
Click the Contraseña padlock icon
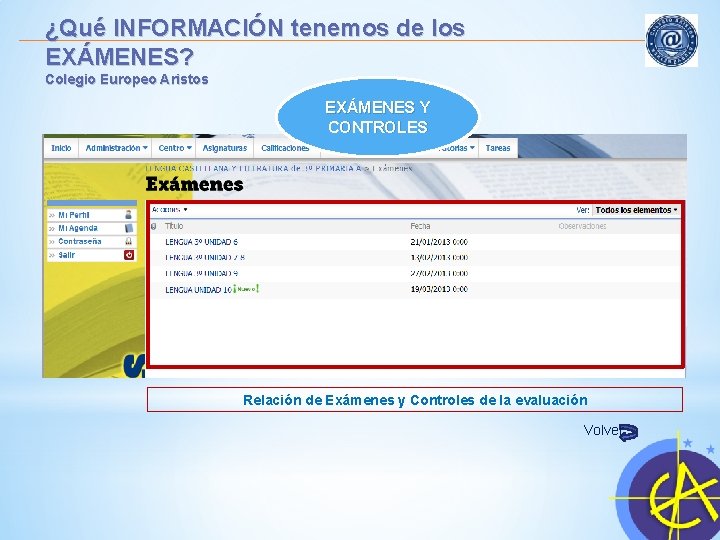point(129,241)
